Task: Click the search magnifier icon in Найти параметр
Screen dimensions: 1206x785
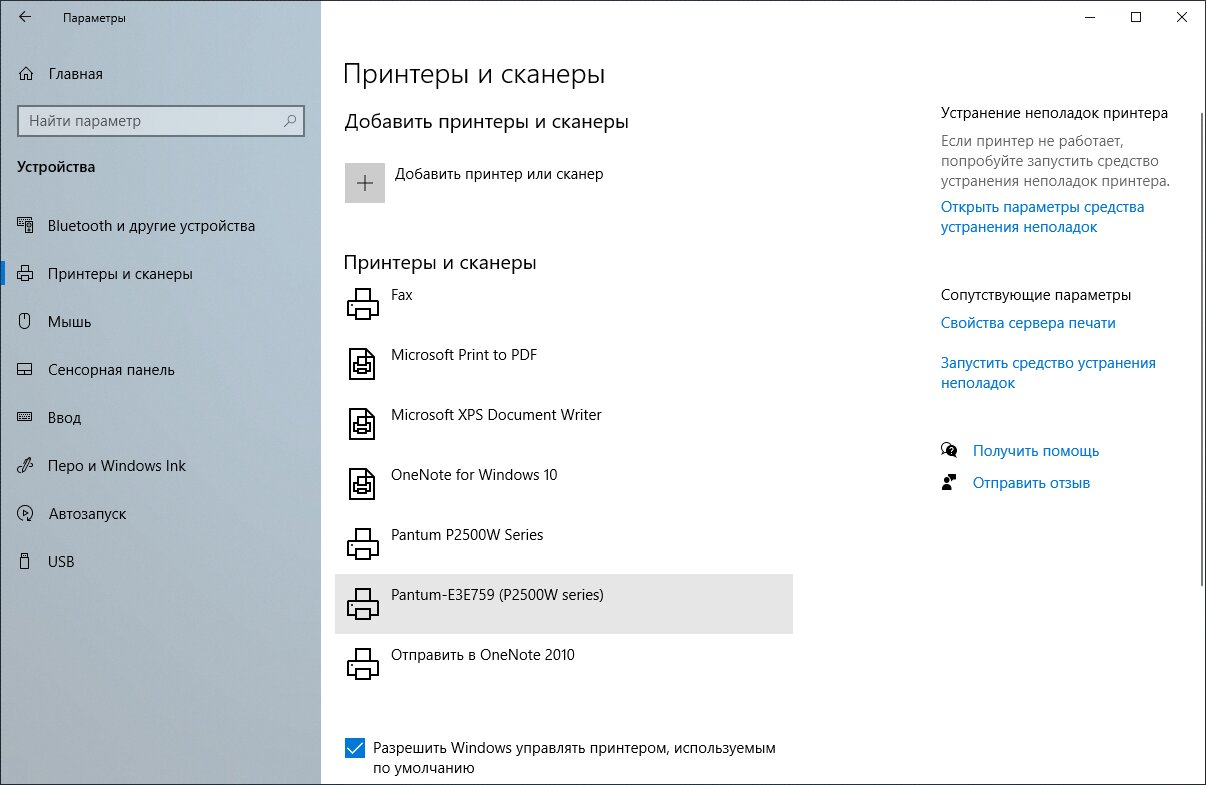Action: coord(290,121)
